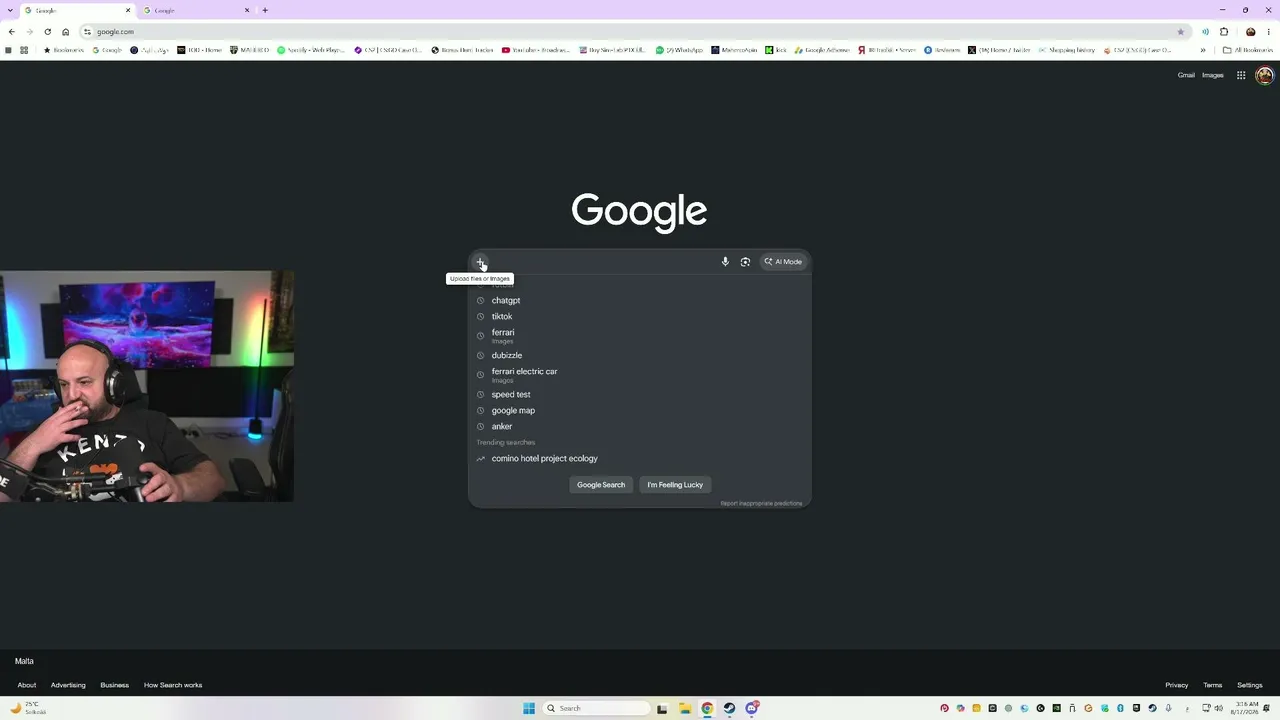Open the weather widget showing 75°C

tap(28, 708)
